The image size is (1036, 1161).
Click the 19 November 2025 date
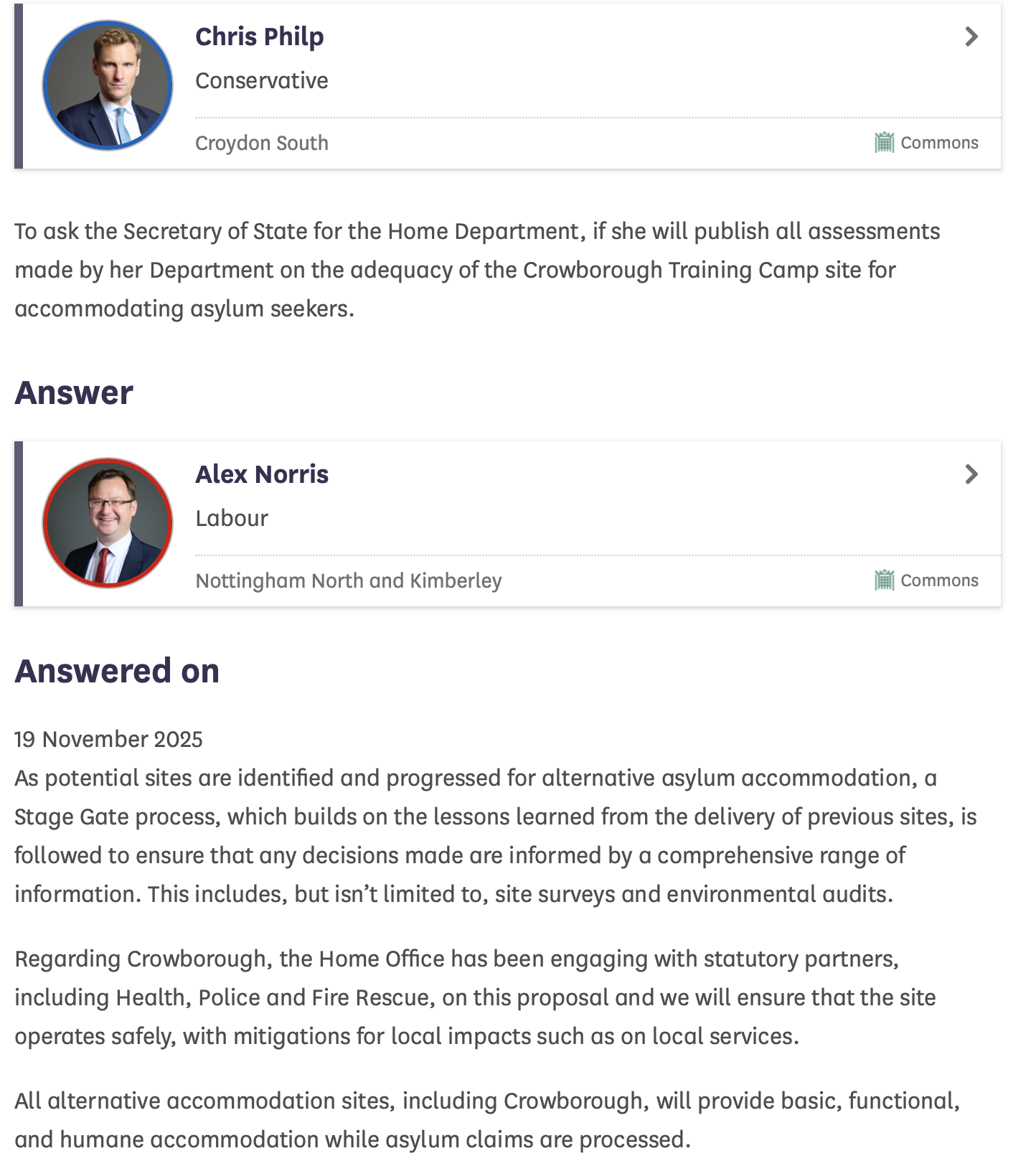click(108, 739)
